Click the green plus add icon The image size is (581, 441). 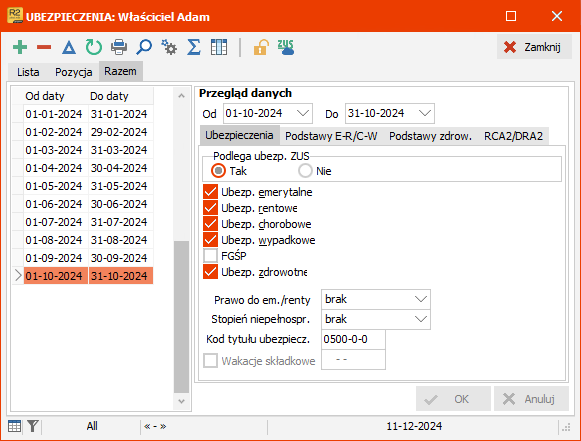20,47
